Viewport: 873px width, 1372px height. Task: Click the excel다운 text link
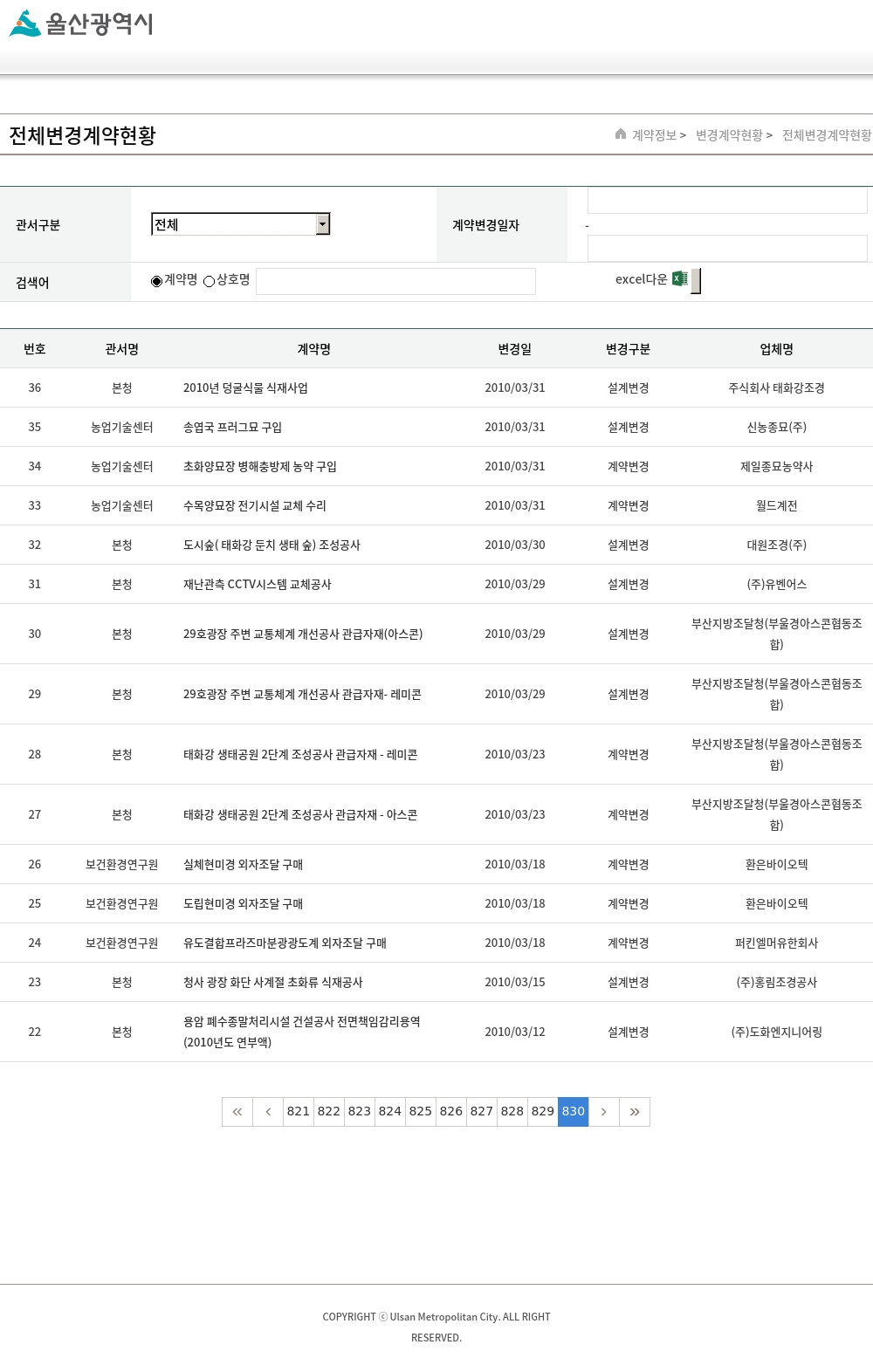tap(641, 279)
